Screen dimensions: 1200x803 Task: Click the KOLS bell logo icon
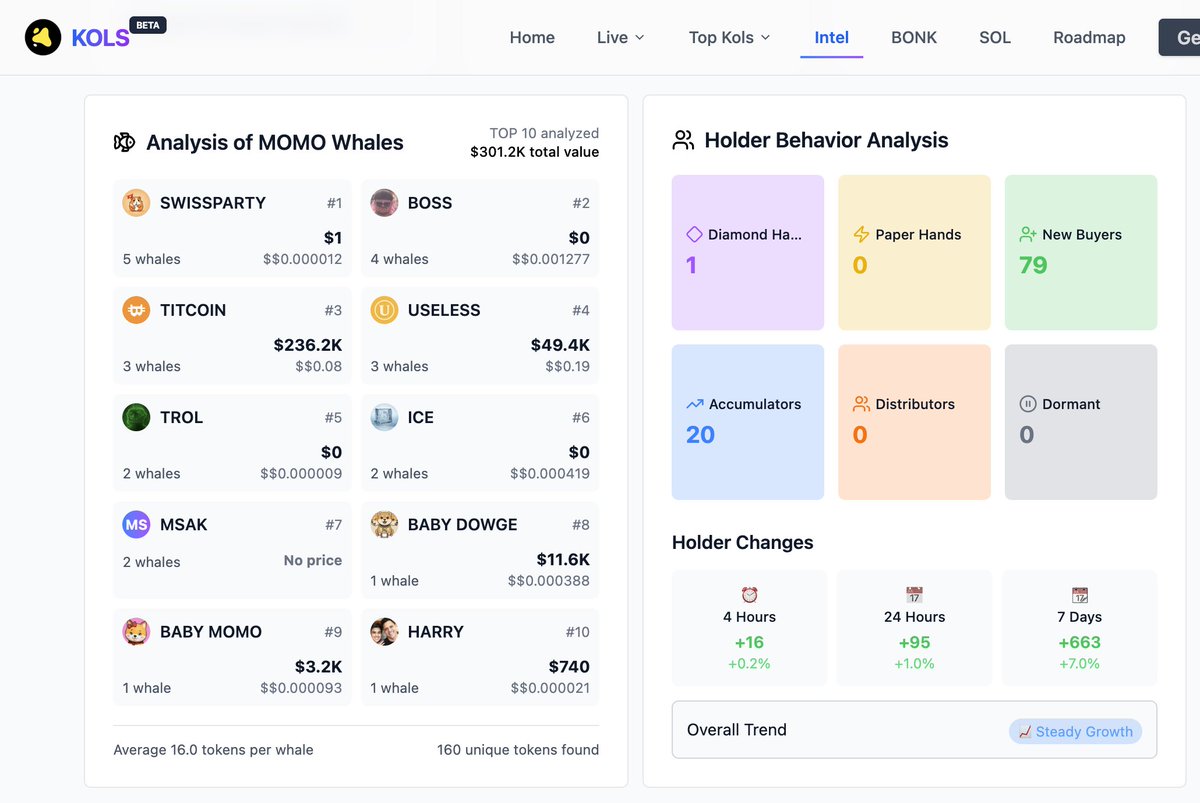tap(43, 37)
